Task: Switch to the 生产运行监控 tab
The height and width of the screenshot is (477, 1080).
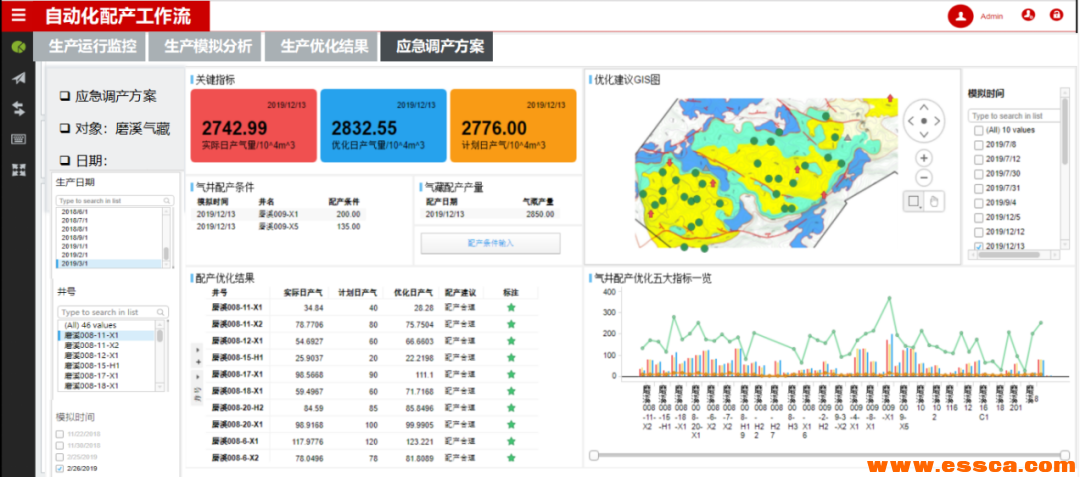Action: tap(90, 46)
